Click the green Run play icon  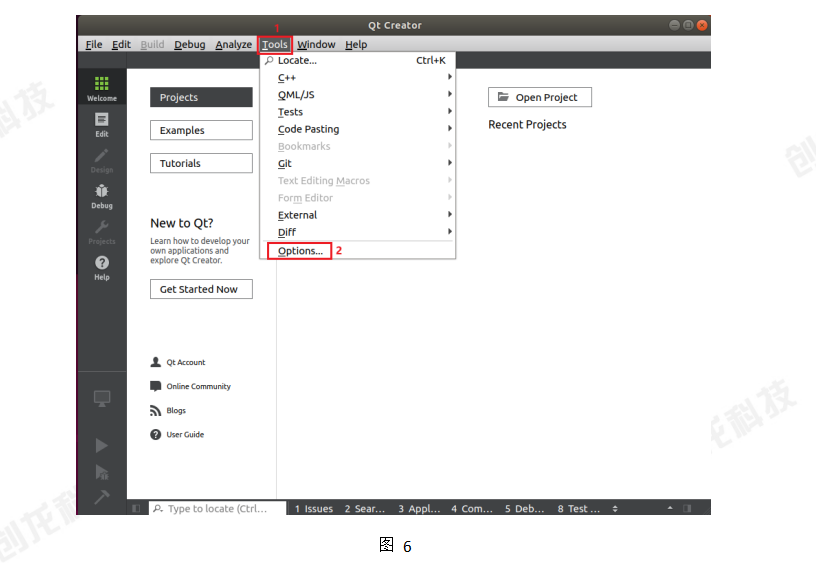(x=102, y=445)
